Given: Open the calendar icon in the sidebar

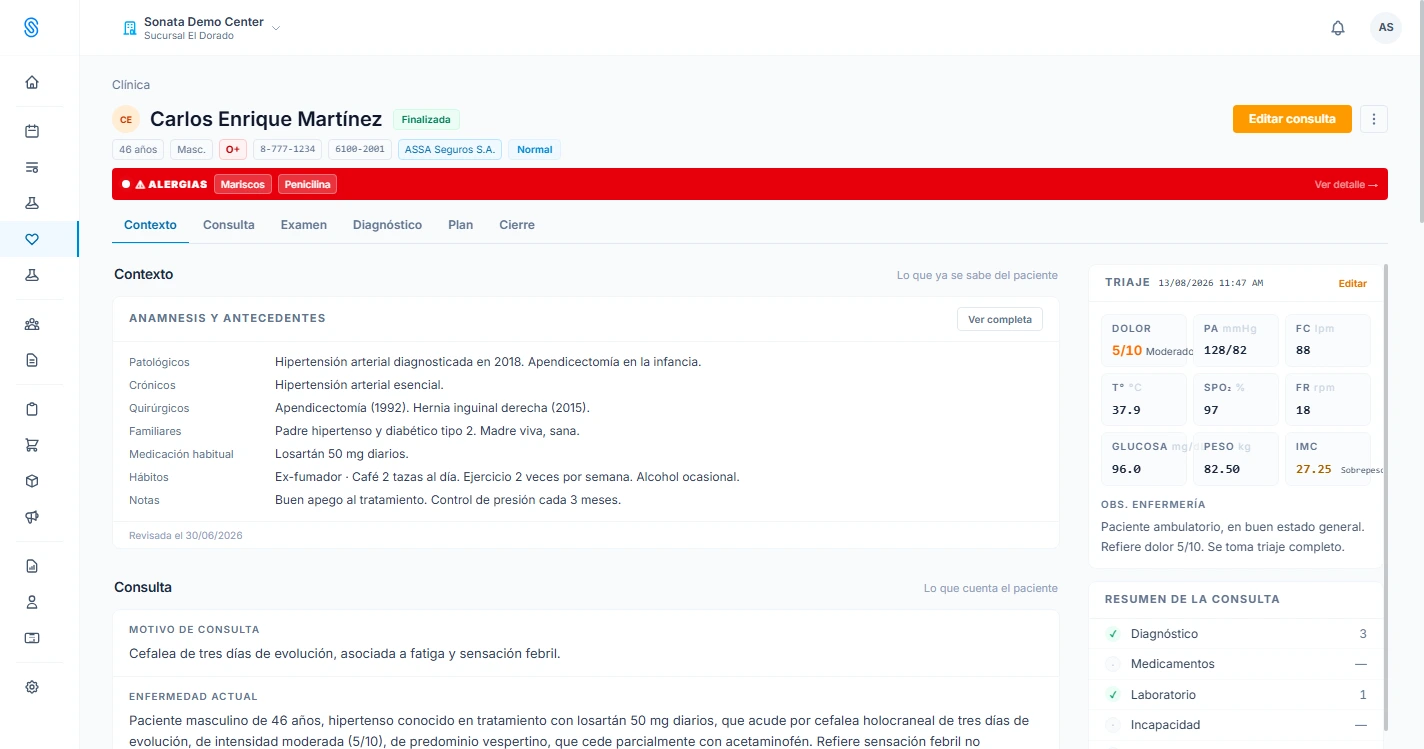Looking at the screenshot, I should [x=32, y=131].
